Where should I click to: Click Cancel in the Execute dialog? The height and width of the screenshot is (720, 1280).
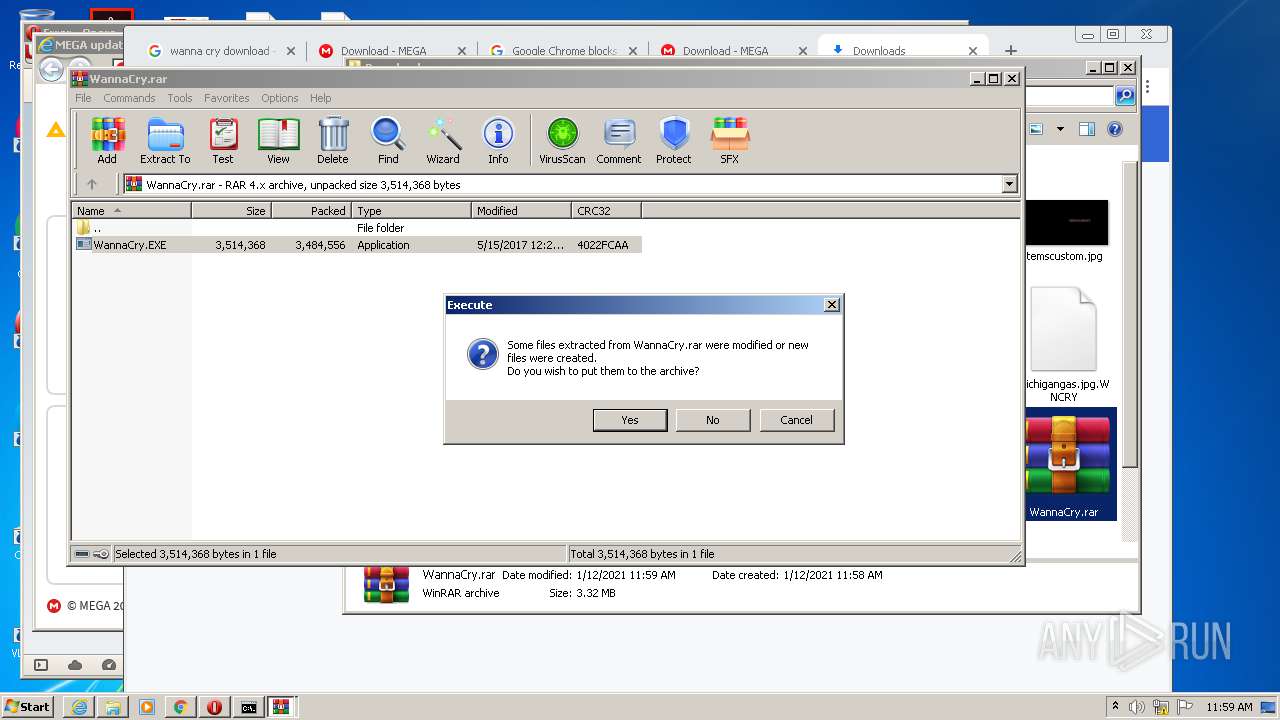point(797,420)
